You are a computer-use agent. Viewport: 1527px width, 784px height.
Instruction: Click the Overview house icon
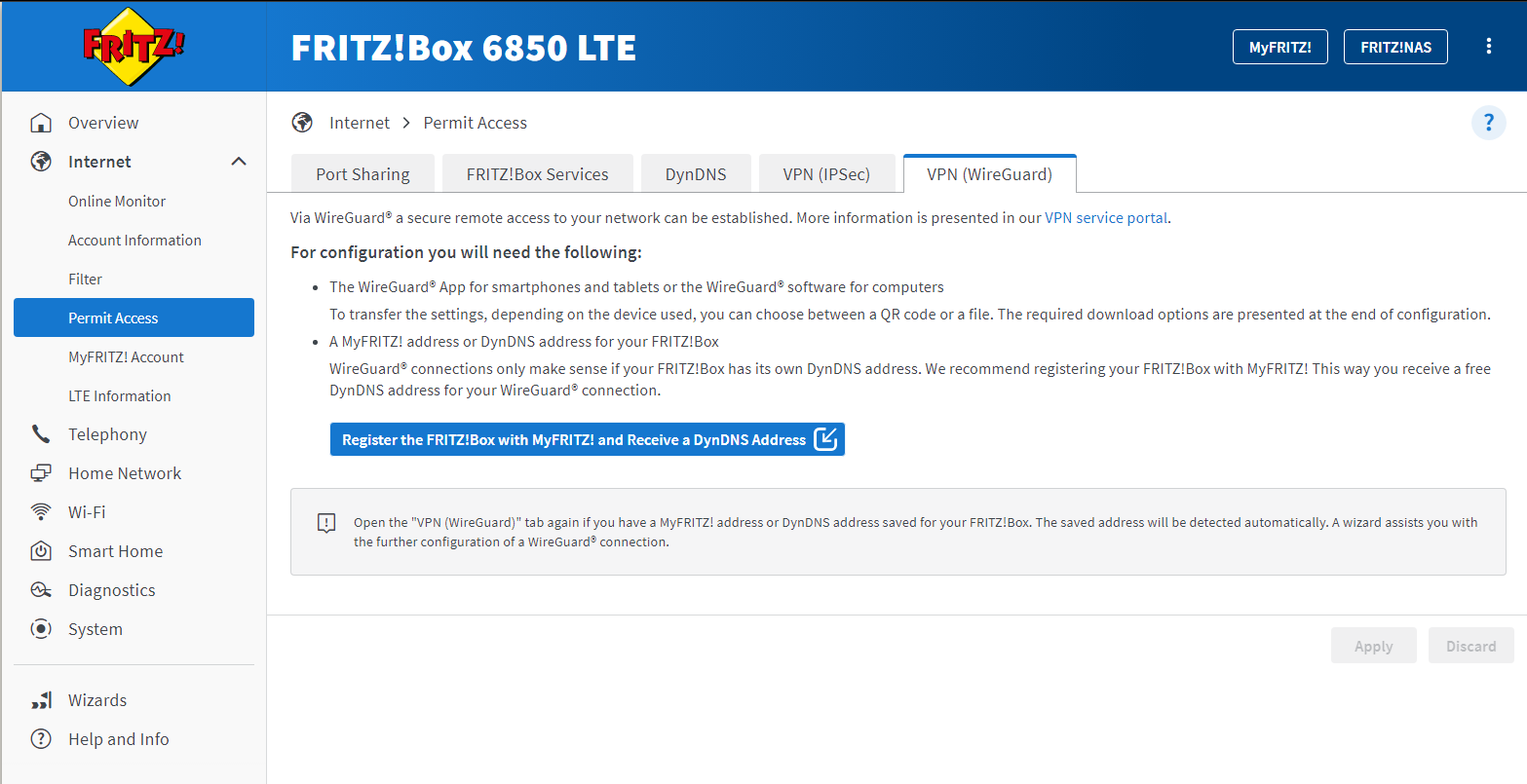41,123
